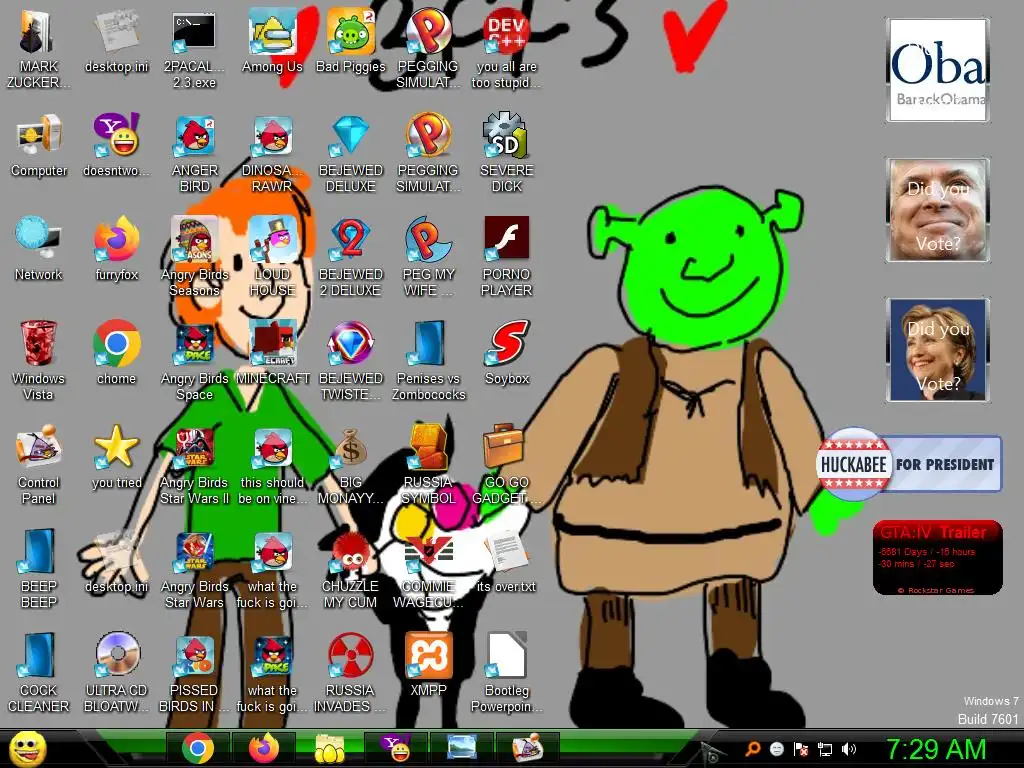The image size is (1024, 768).
Task: Open the landscape picture taskbar icon
Action: click(x=462, y=748)
